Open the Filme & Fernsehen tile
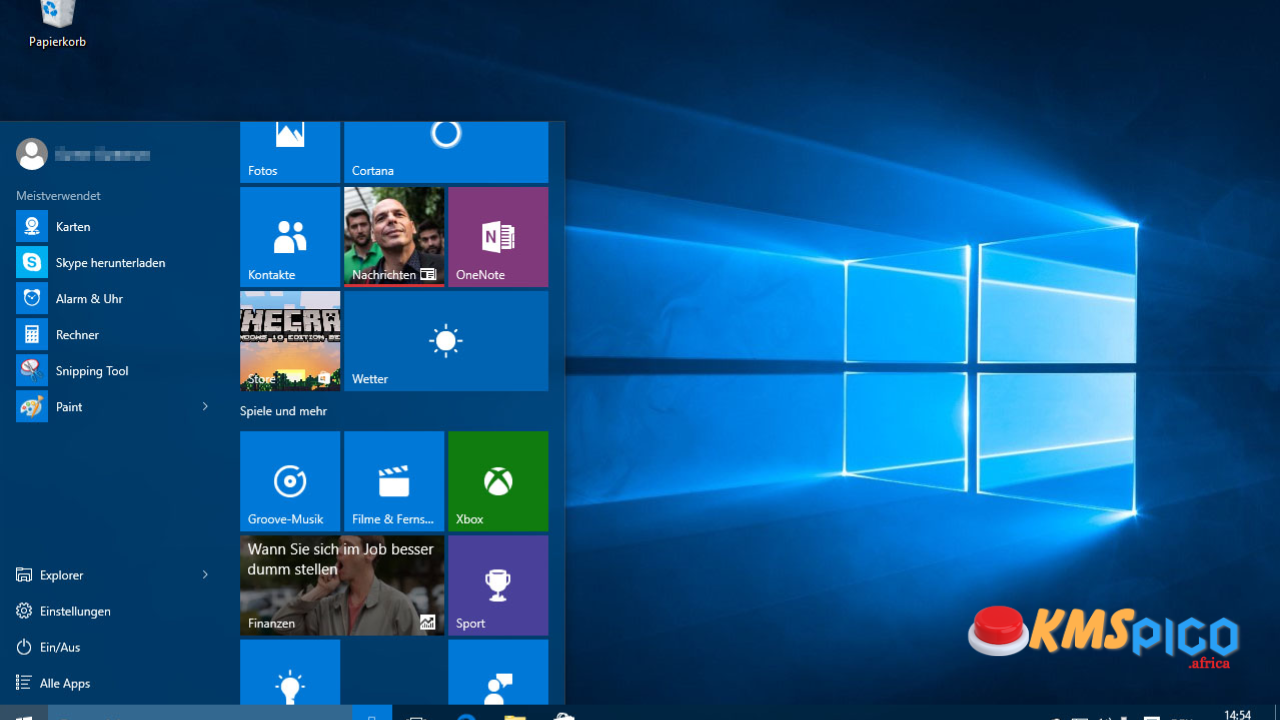The image size is (1280, 720). pos(394,481)
